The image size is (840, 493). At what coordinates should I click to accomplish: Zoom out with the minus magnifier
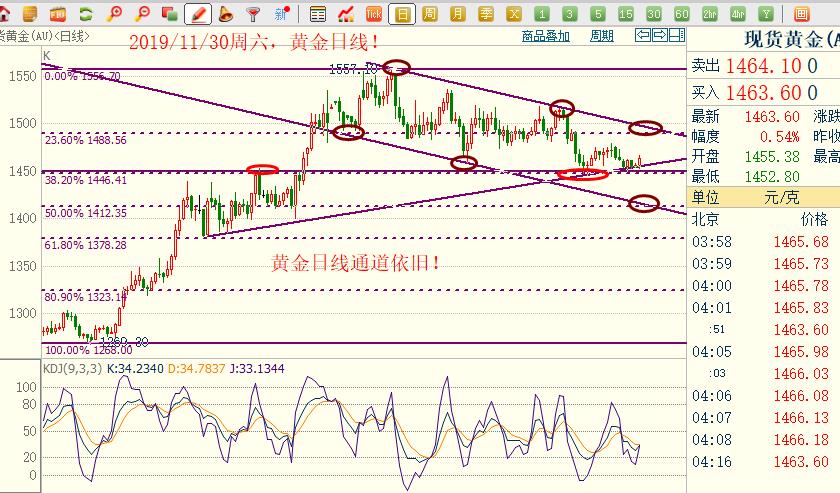[x=142, y=14]
